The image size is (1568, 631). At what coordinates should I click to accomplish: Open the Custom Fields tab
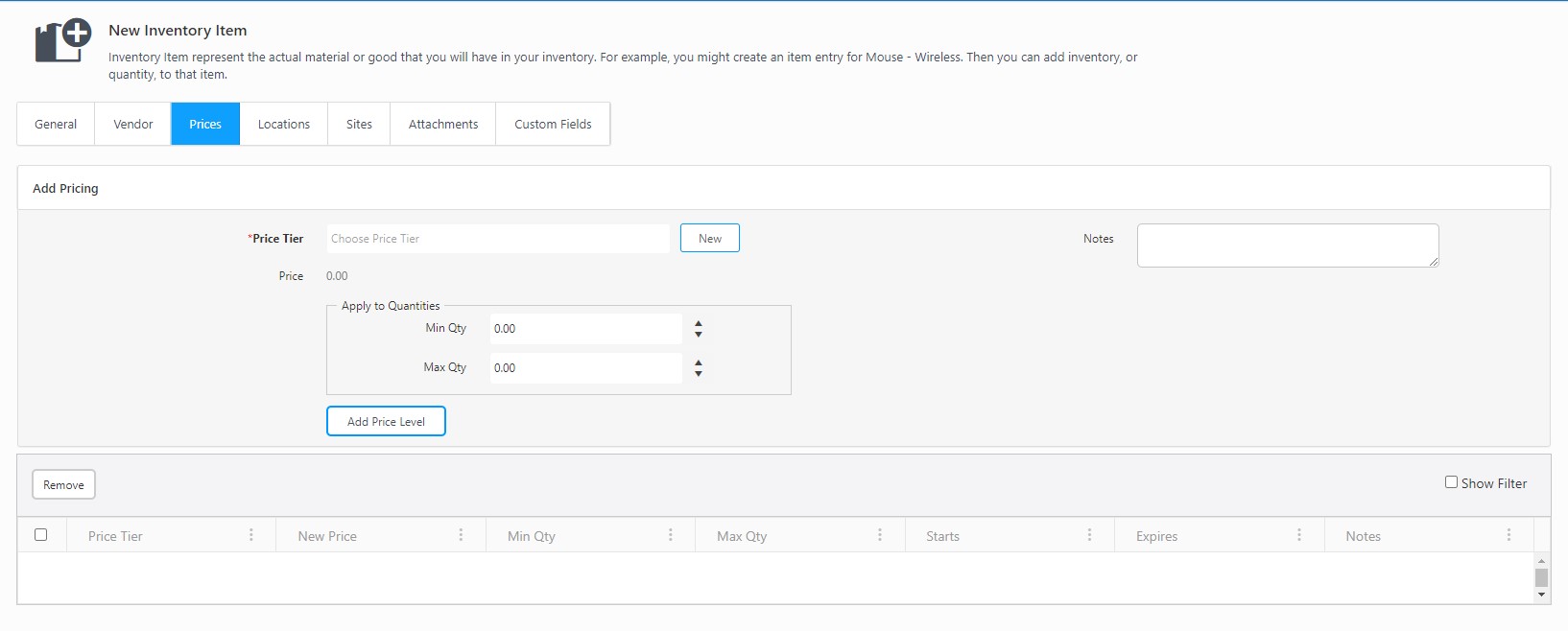(x=553, y=125)
